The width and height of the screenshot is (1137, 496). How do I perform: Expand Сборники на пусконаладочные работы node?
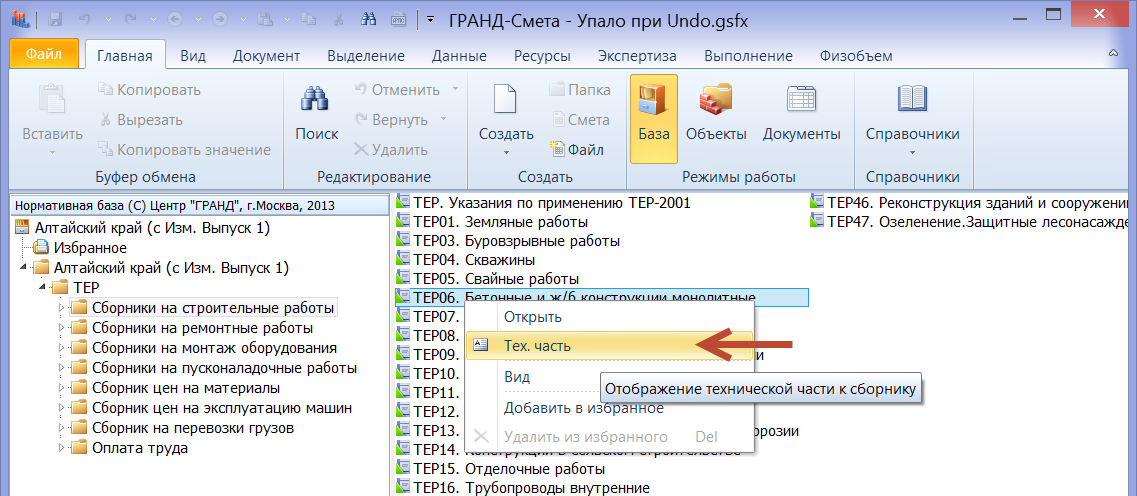point(61,368)
